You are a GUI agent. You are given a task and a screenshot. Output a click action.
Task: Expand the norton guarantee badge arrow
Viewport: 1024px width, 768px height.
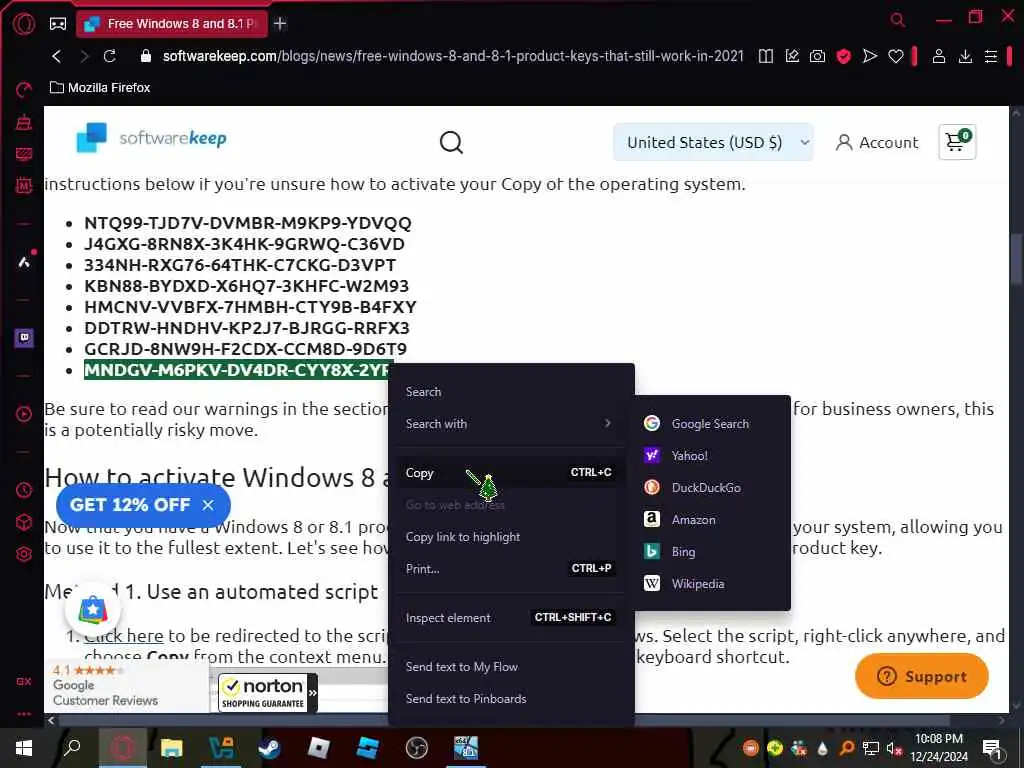click(x=312, y=692)
